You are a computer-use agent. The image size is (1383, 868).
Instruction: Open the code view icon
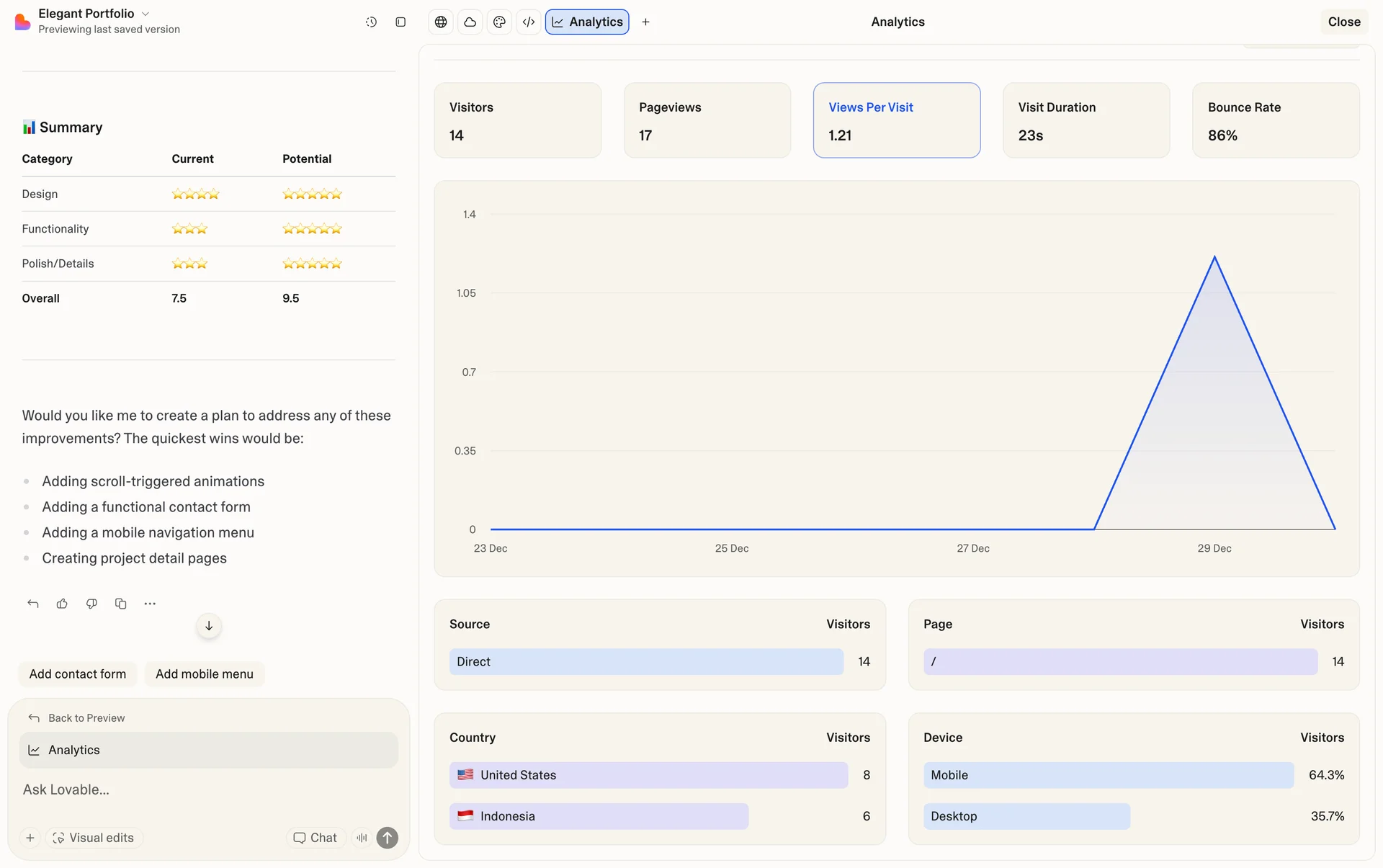[529, 22]
